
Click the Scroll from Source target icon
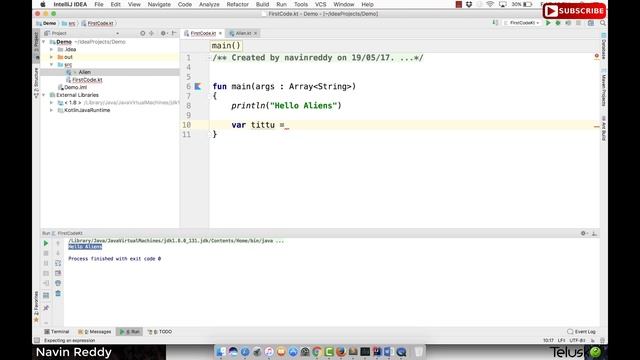point(142,33)
